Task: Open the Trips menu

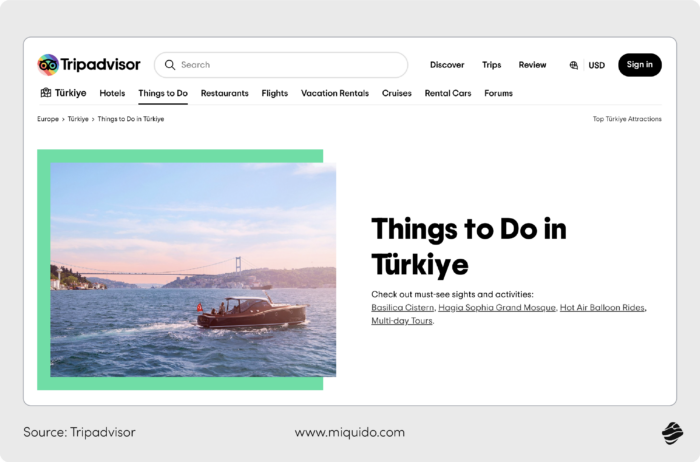Action: click(x=492, y=65)
